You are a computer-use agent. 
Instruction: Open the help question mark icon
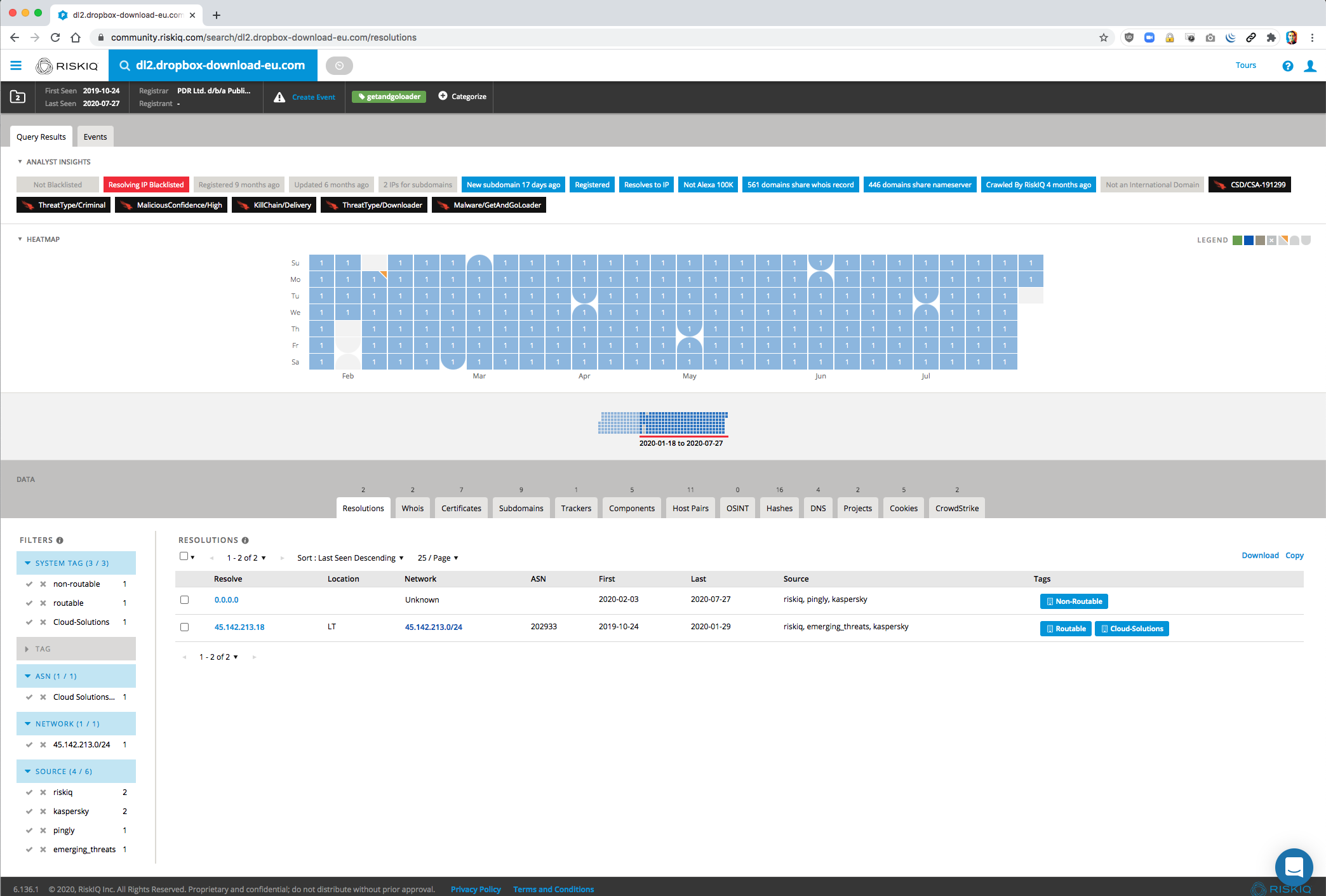click(1287, 66)
